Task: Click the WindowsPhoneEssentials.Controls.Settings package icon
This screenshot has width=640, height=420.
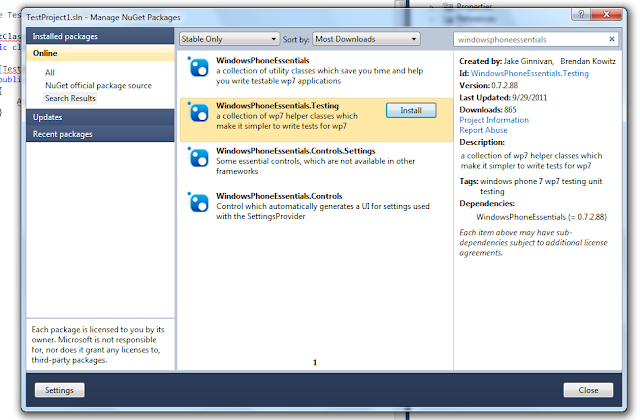Action: [199, 158]
